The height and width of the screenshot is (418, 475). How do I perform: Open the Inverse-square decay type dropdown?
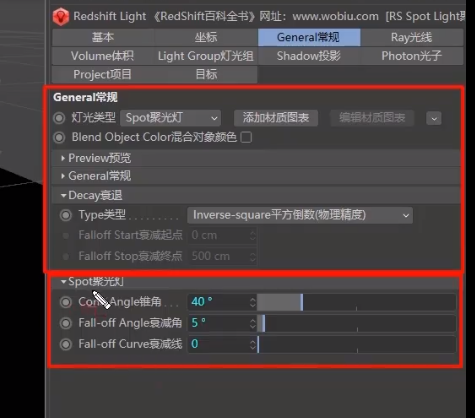300,215
